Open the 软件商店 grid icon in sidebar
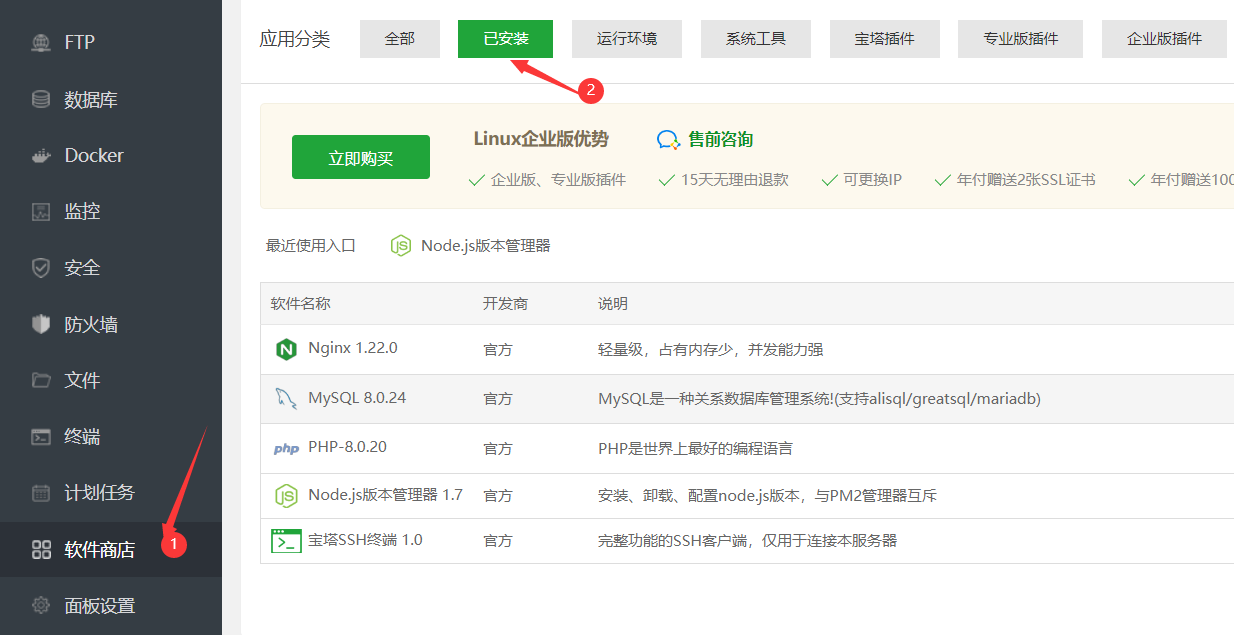The width and height of the screenshot is (1234, 635). (41, 549)
